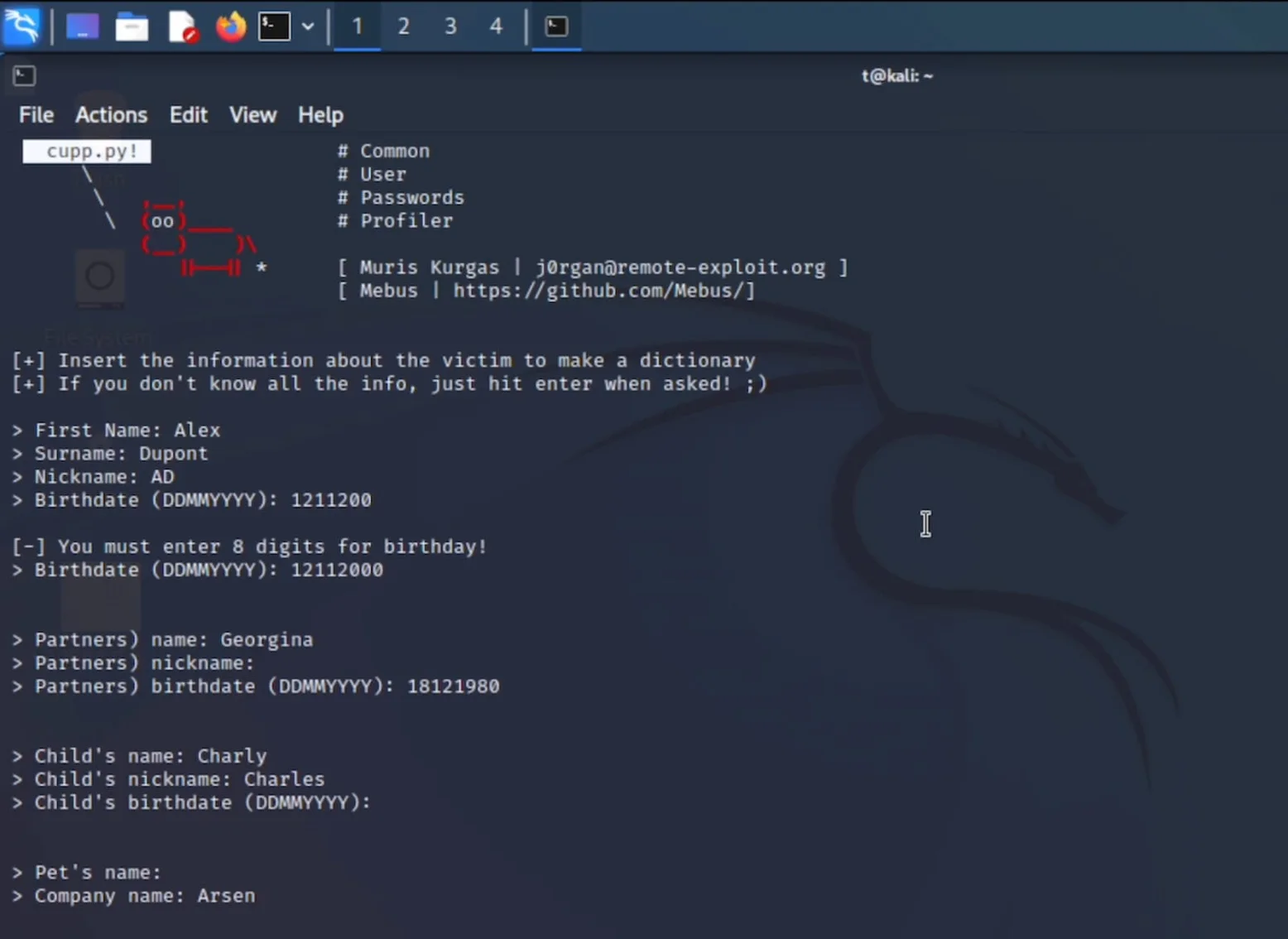This screenshot has width=1288, height=939.
Task: Expand the terminal launcher dropdown arrow
Action: (308, 26)
